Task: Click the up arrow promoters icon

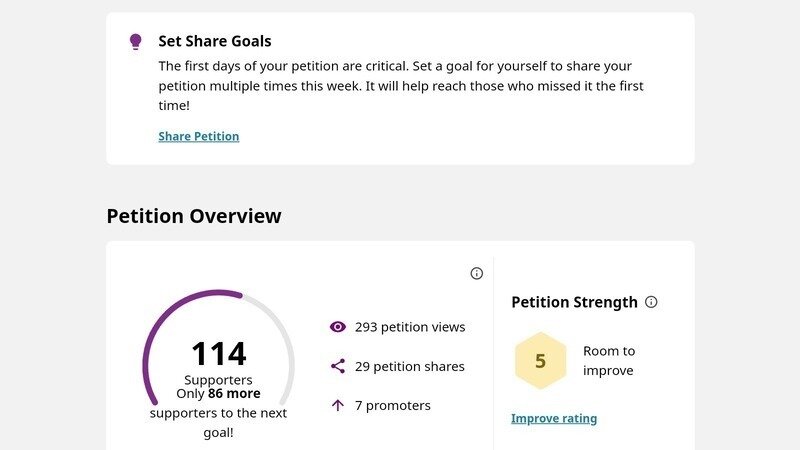Action: click(x=337, y=406)
